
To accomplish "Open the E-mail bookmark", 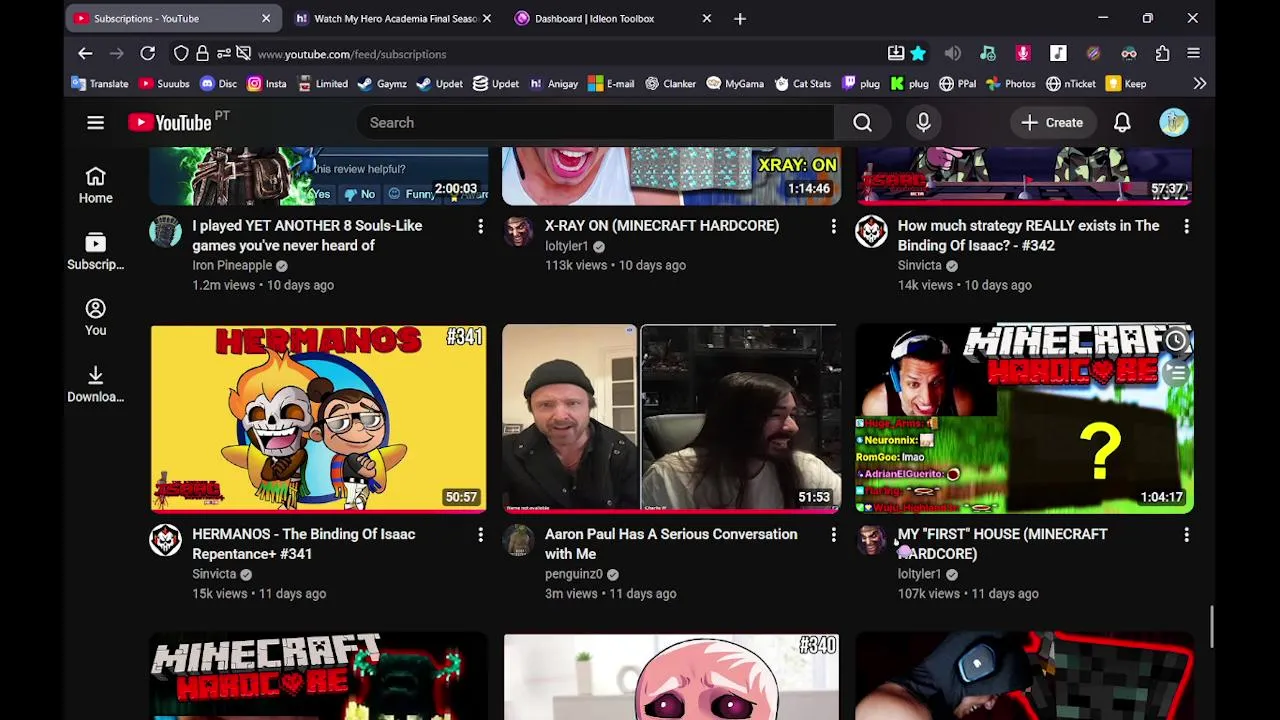I will tap(611, 84).
